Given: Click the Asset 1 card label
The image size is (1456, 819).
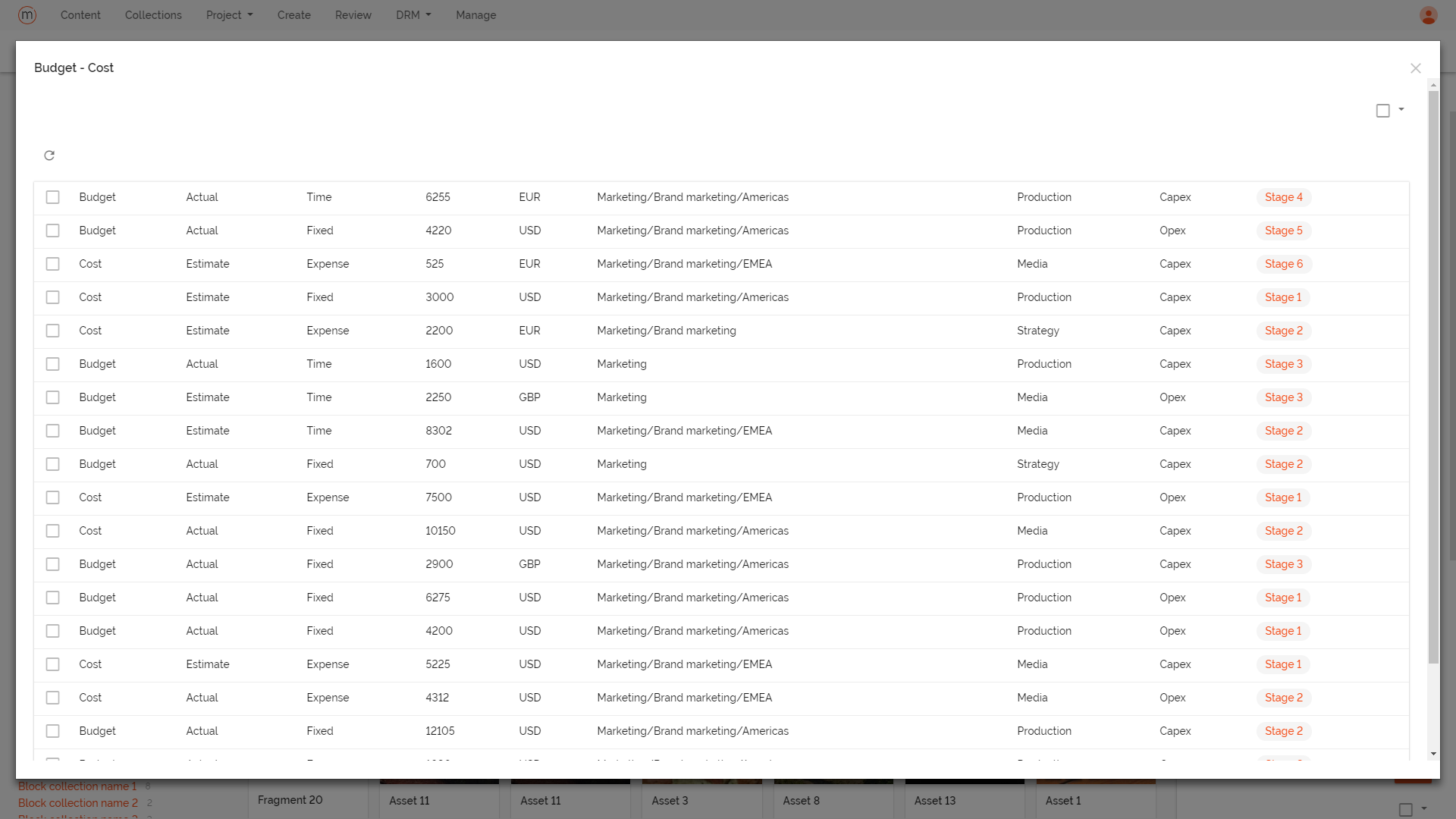Looking at the screenshot, I should [1063, 801].
